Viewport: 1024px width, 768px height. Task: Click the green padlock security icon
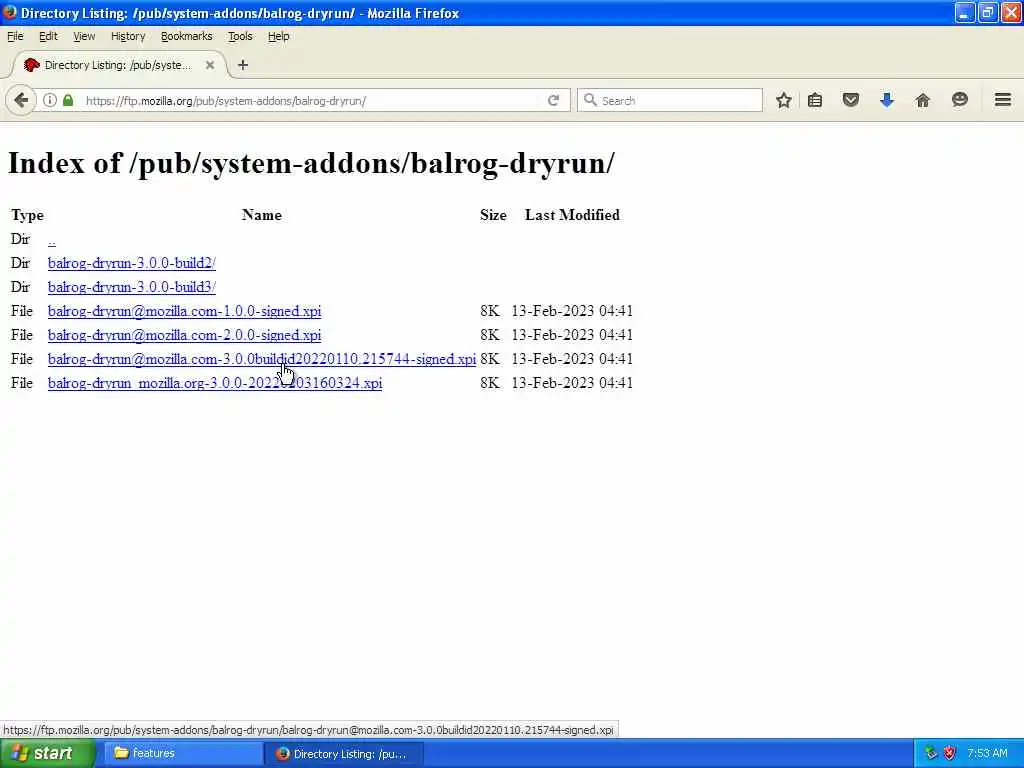pos(68,101)
